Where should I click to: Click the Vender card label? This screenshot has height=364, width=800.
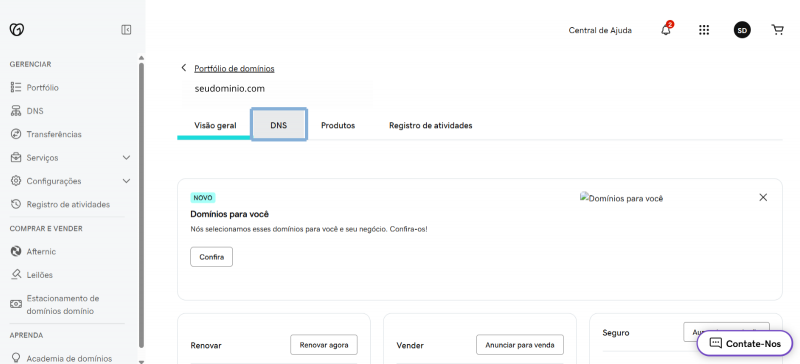[410, 345]
